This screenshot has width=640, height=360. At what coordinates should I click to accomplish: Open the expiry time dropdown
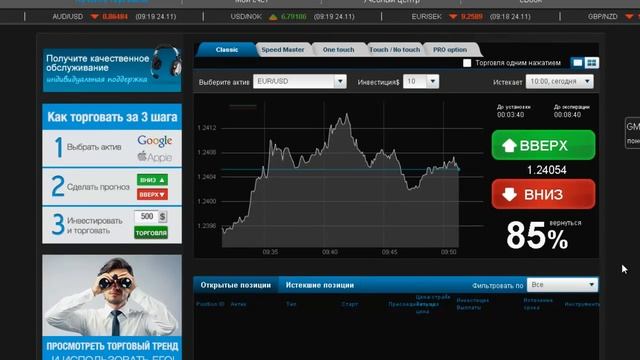point(559,81)
